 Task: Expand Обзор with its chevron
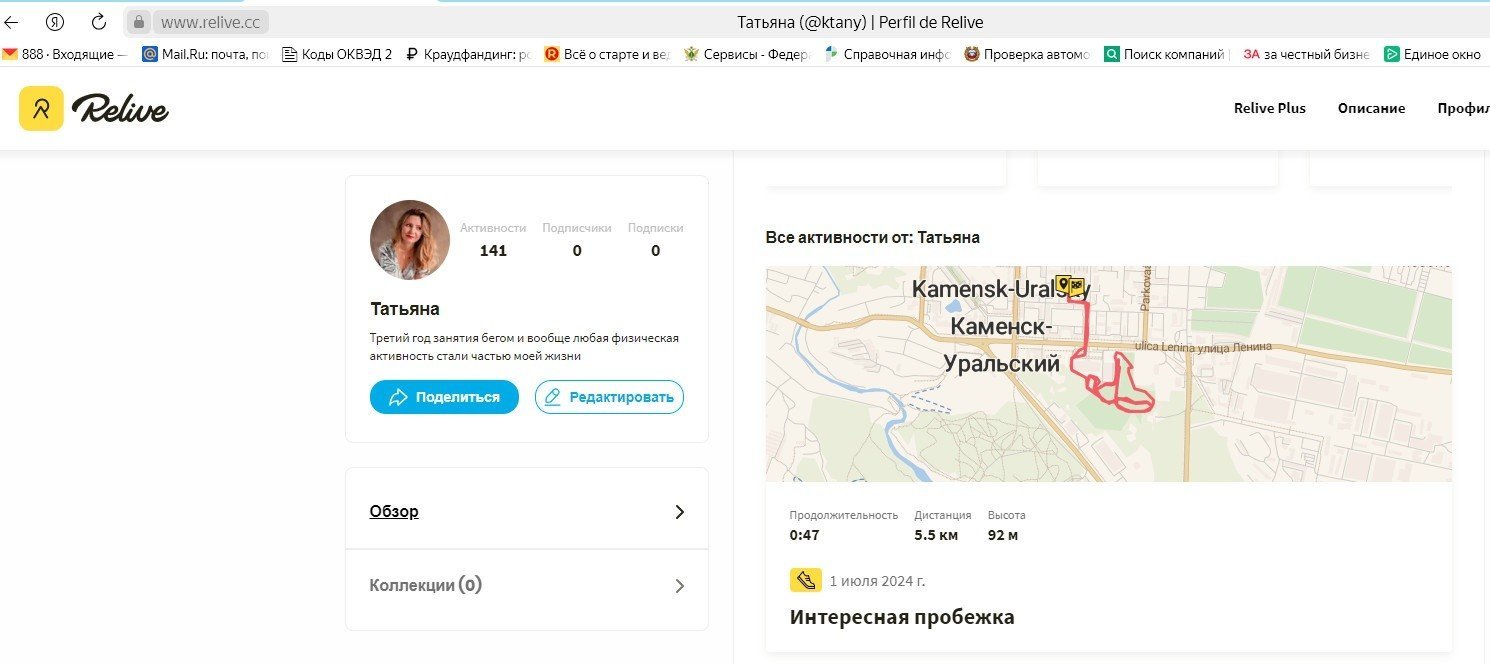(680, 512)
